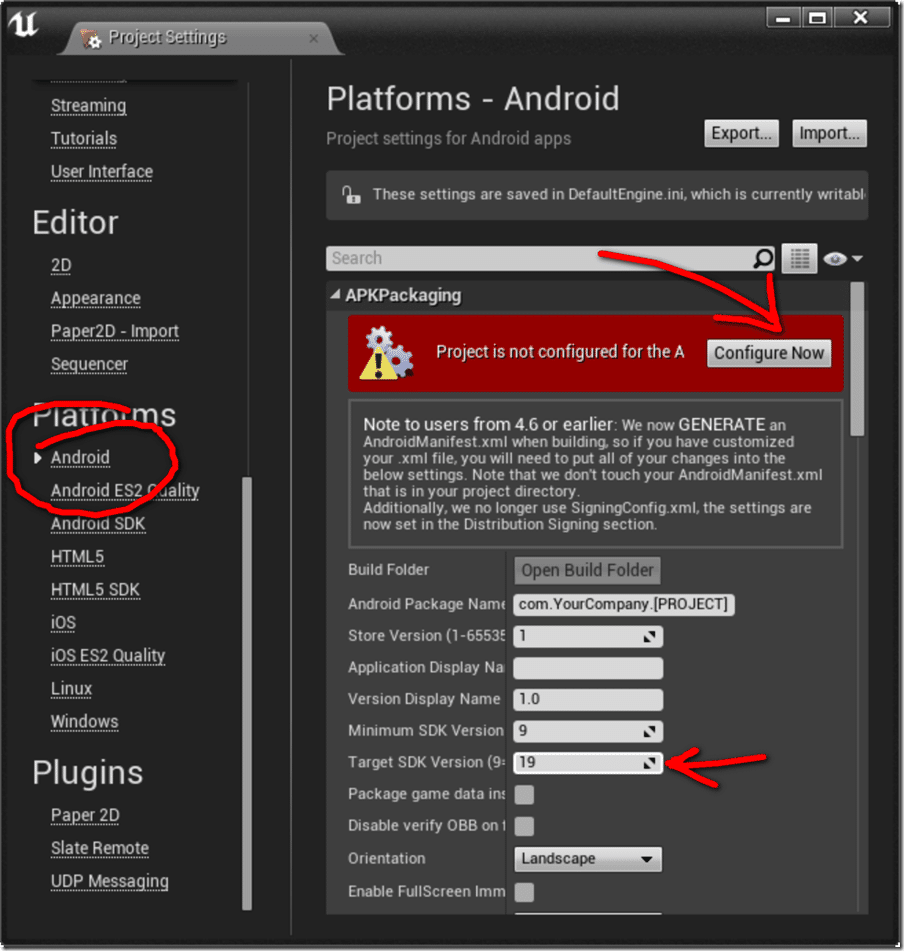The height and width of the screenshot is (951, 904).
Task: Select the Sequencer editor settings
Action: click(x=89, y=364)
